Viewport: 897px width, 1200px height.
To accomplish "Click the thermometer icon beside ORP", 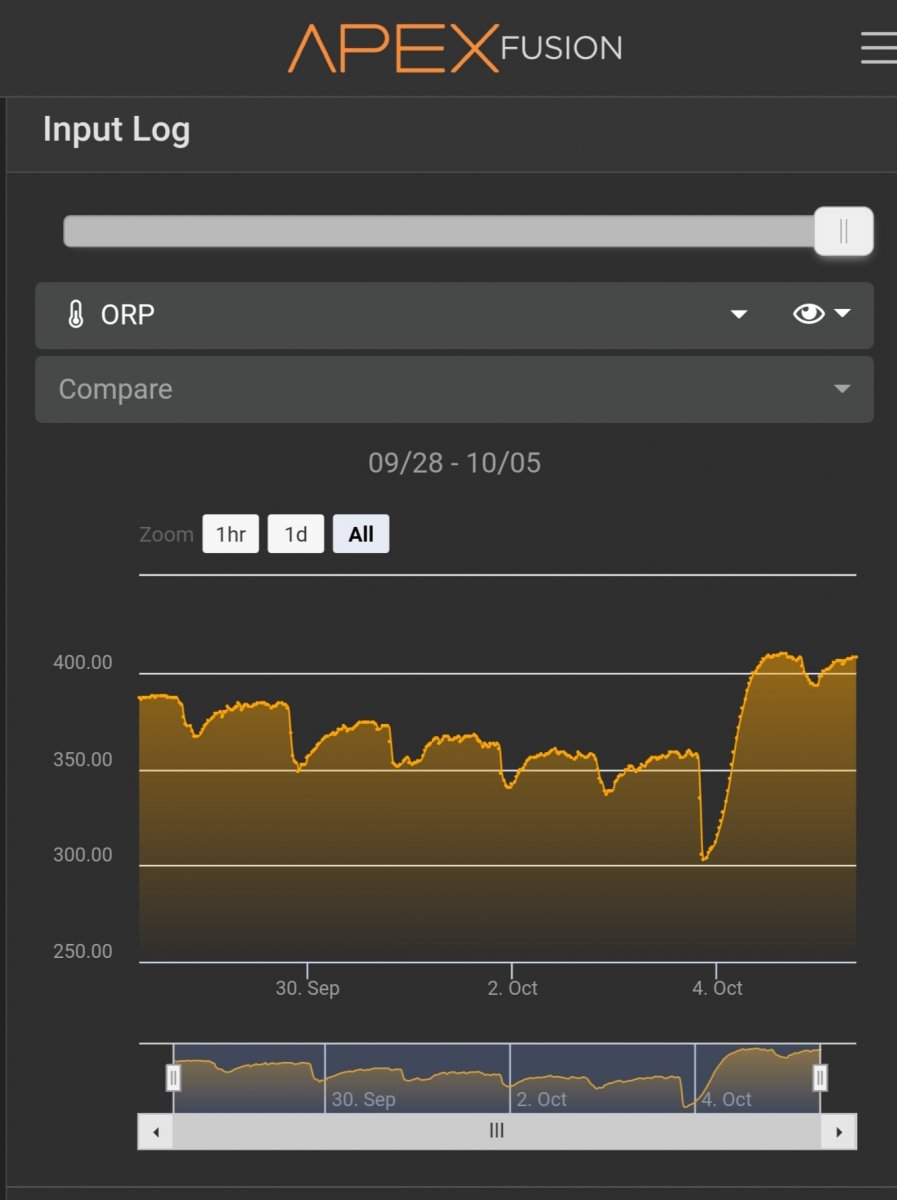I will click(x=76, y=315).
